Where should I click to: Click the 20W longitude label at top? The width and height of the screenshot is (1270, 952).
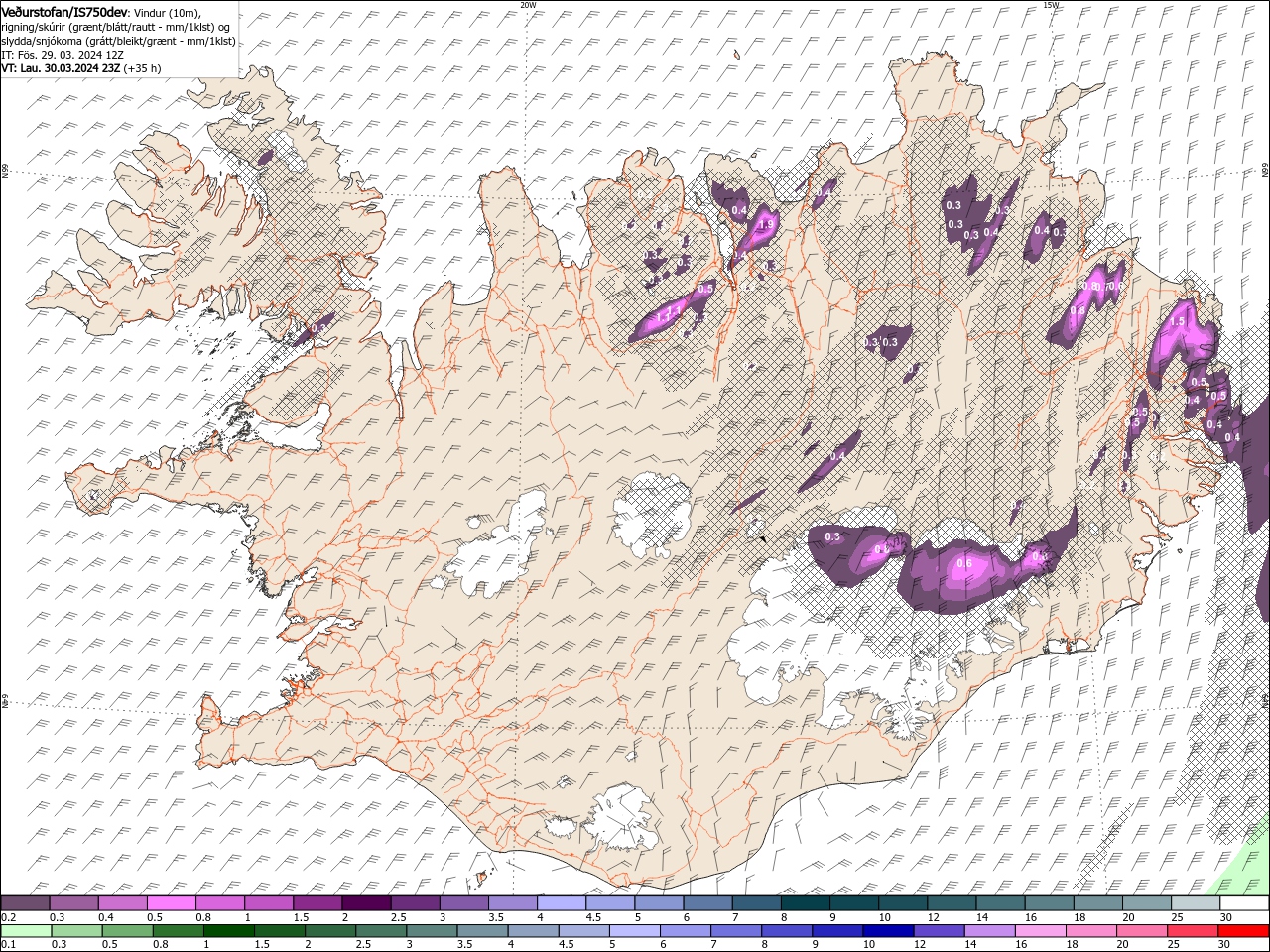point(528,4)
